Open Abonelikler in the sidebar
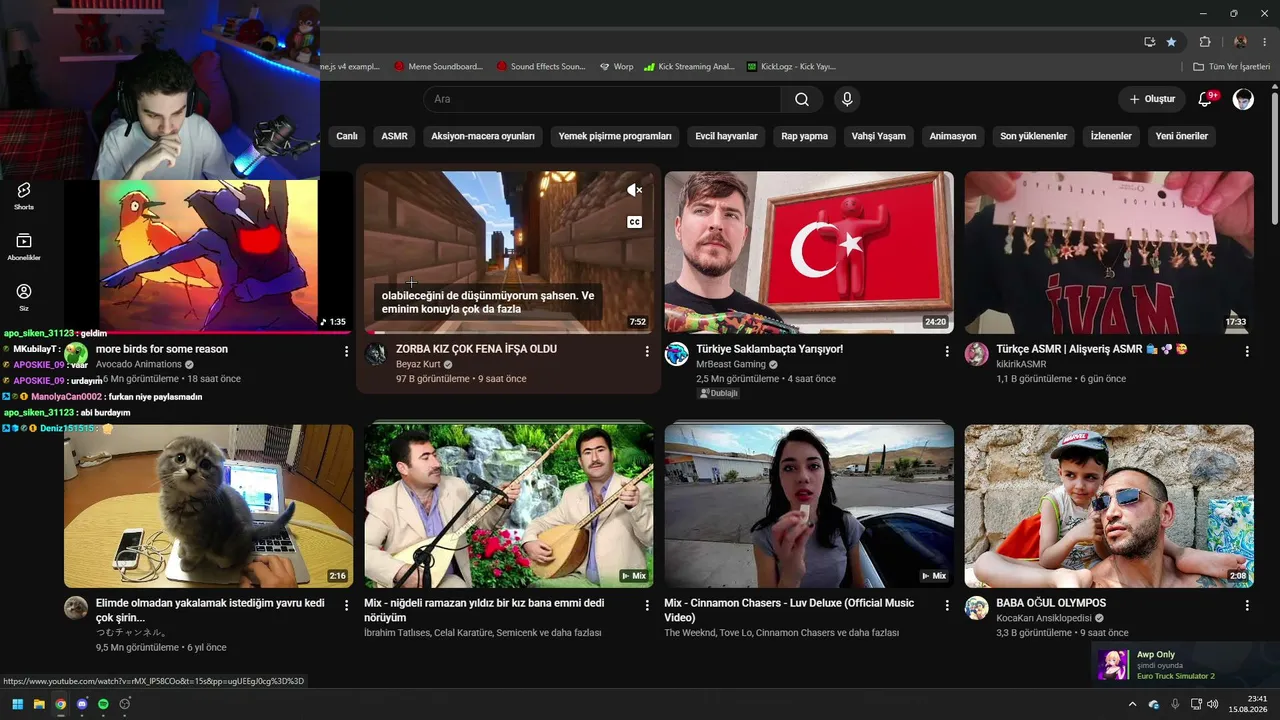The image size is (1280, 720). coord(24,246)
